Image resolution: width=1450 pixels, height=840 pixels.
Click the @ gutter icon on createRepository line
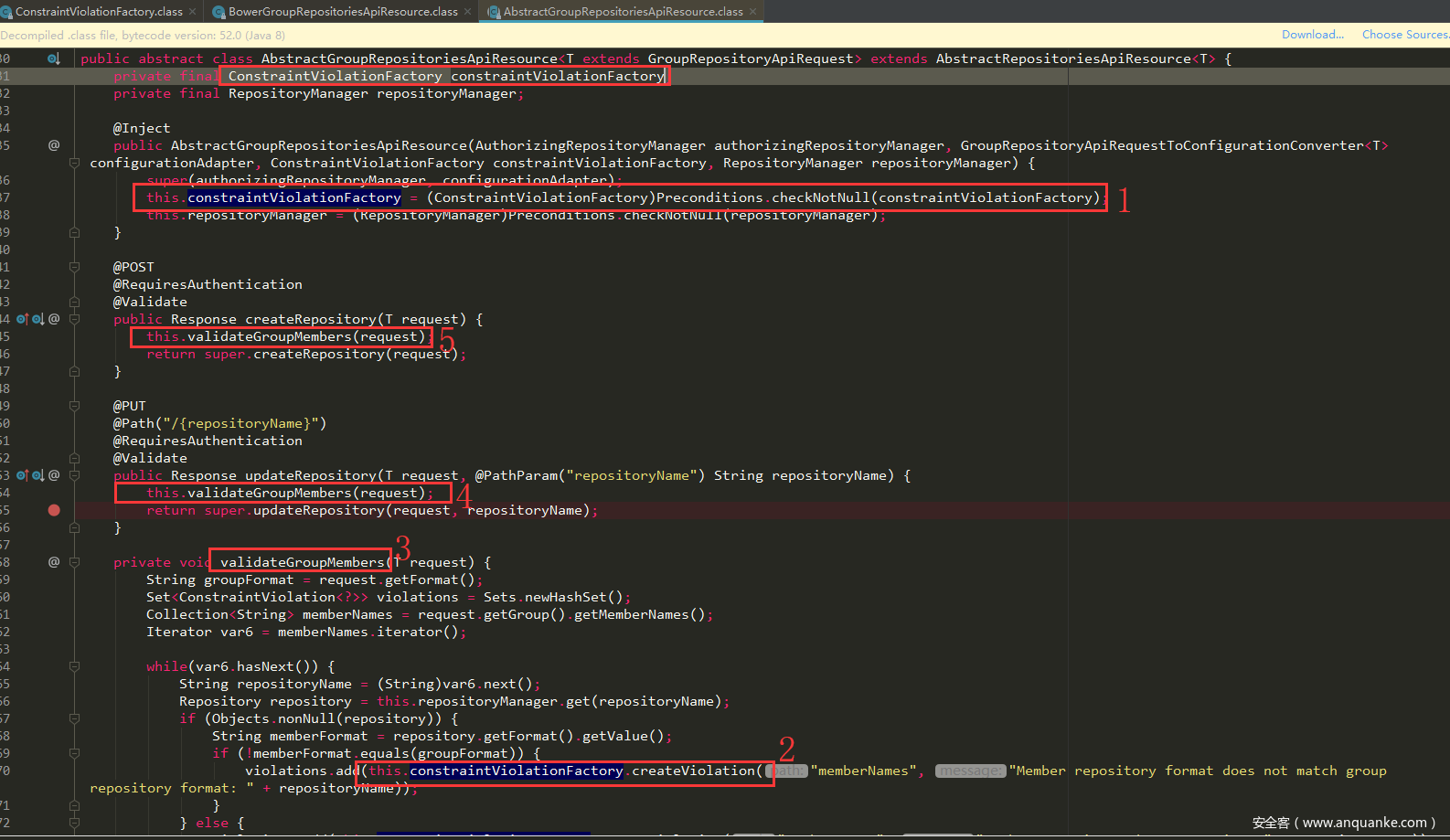(x=54, y=319)
